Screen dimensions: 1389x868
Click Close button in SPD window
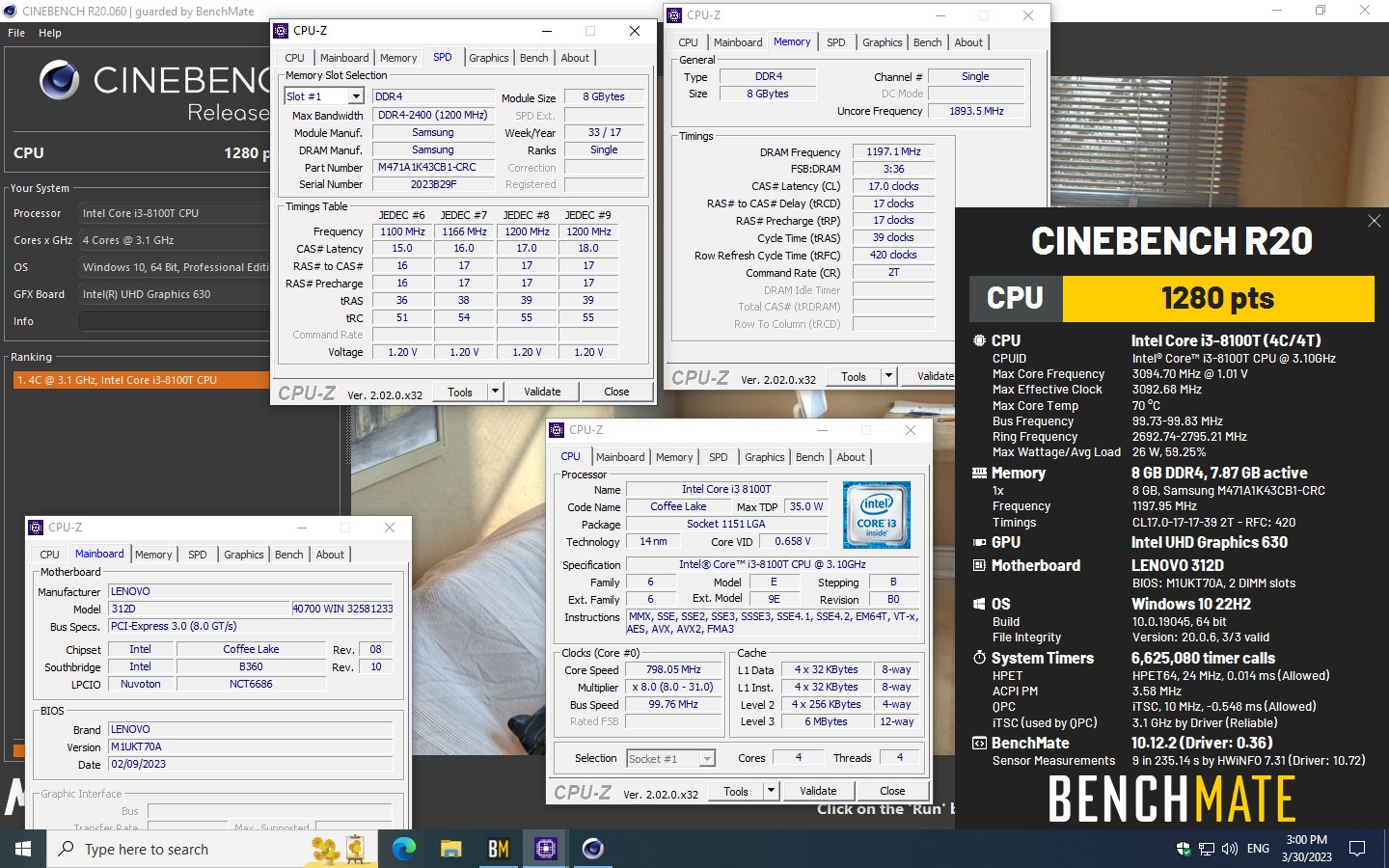click(x=616, y=392)
